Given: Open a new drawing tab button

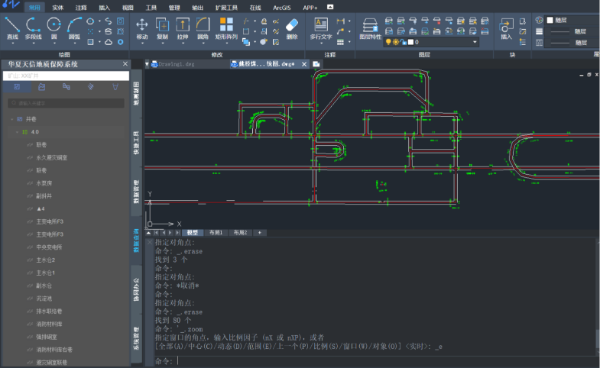Looking at the screenshot, I should click(316, 64).
